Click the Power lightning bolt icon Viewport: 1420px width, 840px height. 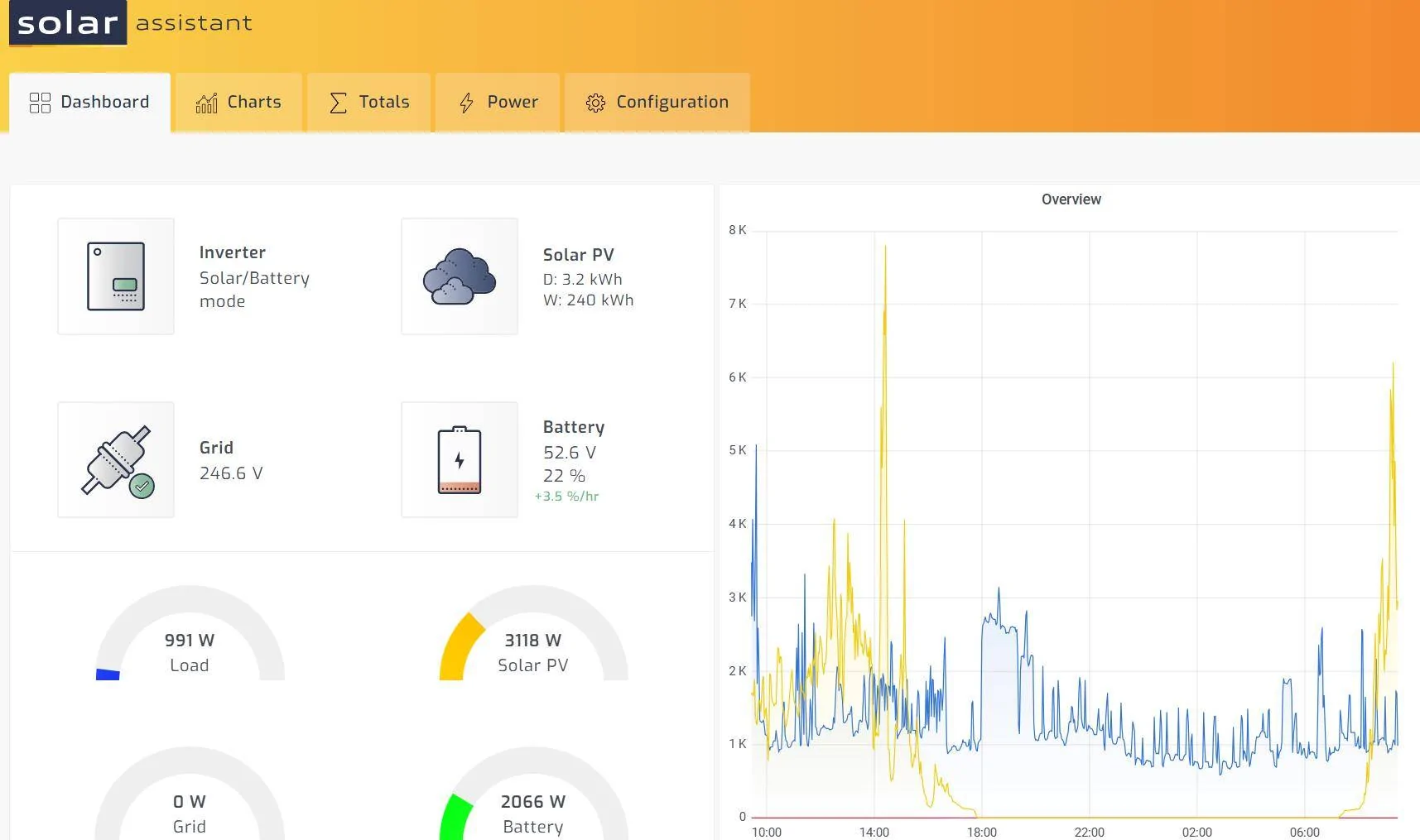466,103
